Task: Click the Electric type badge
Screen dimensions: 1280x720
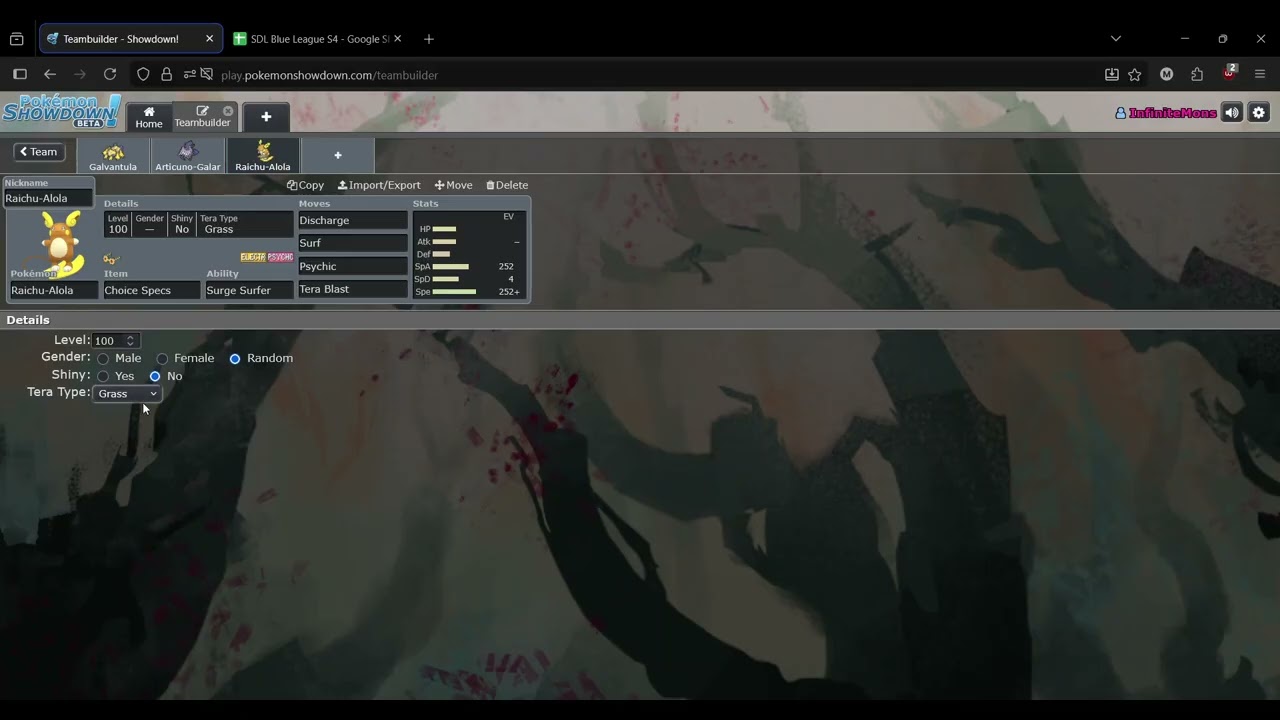Action: (253, 257)
